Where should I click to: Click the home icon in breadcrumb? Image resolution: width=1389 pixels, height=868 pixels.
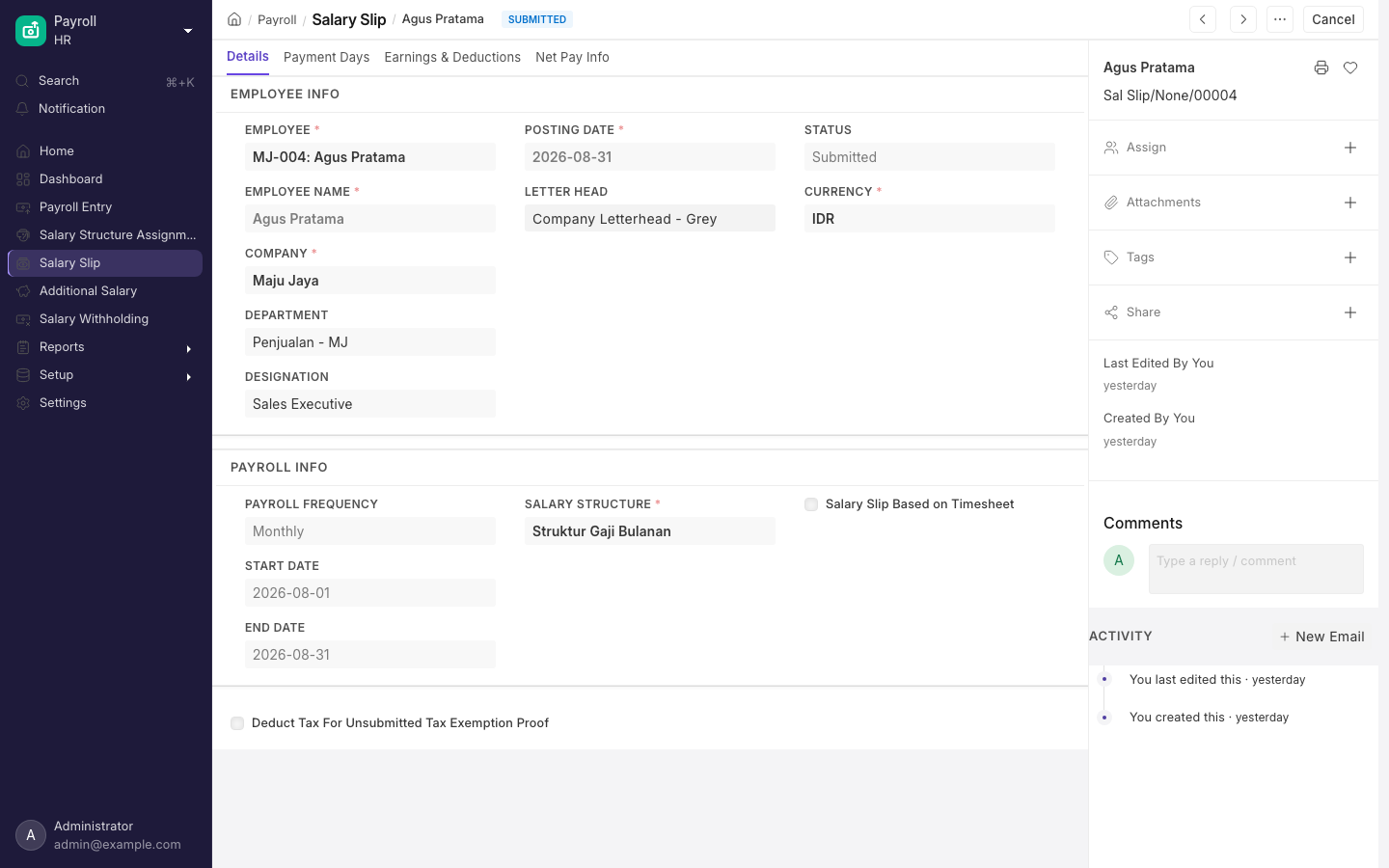click(234, 19)
